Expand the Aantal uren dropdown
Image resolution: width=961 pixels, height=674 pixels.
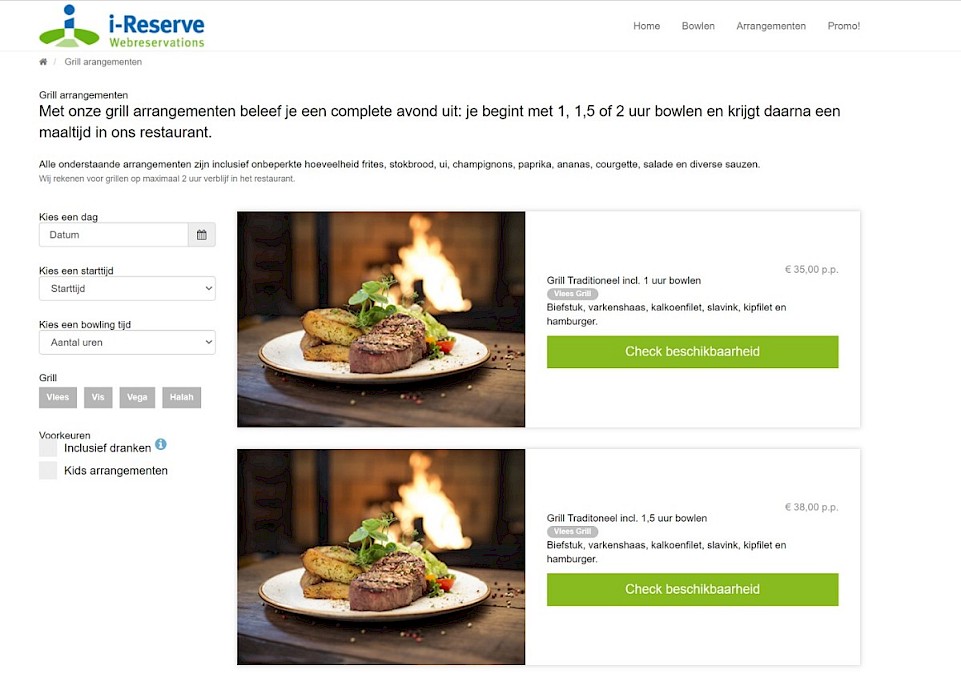(x=127, y=343)
